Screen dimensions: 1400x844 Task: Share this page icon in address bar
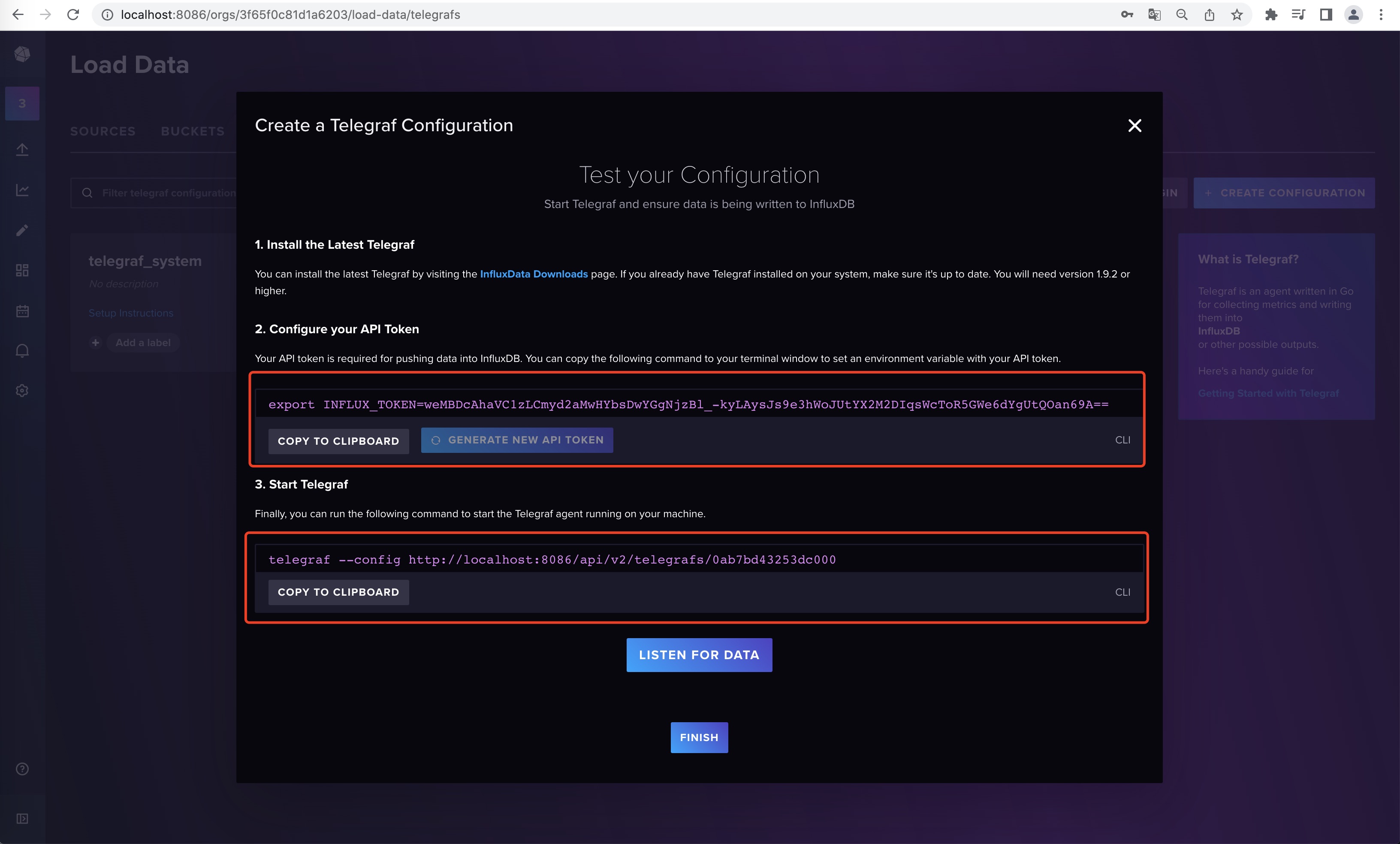click(x=1209, y=15)
